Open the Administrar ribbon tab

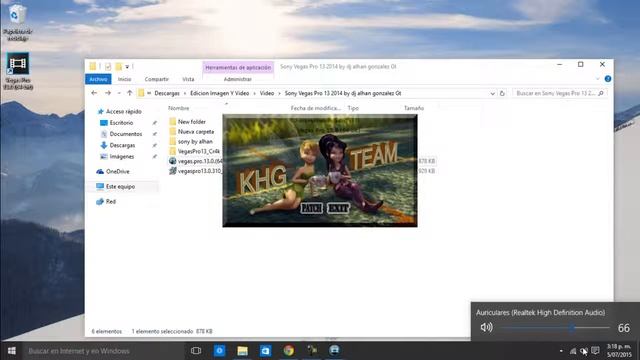tap(238, 79)
